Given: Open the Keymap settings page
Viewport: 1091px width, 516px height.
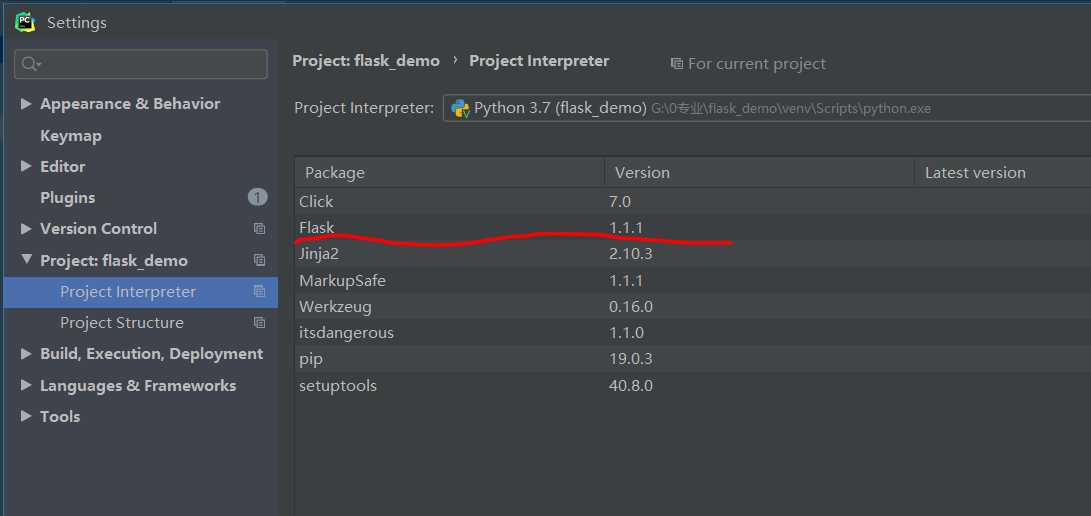Looking at the screenshot, I should point(71,136).
